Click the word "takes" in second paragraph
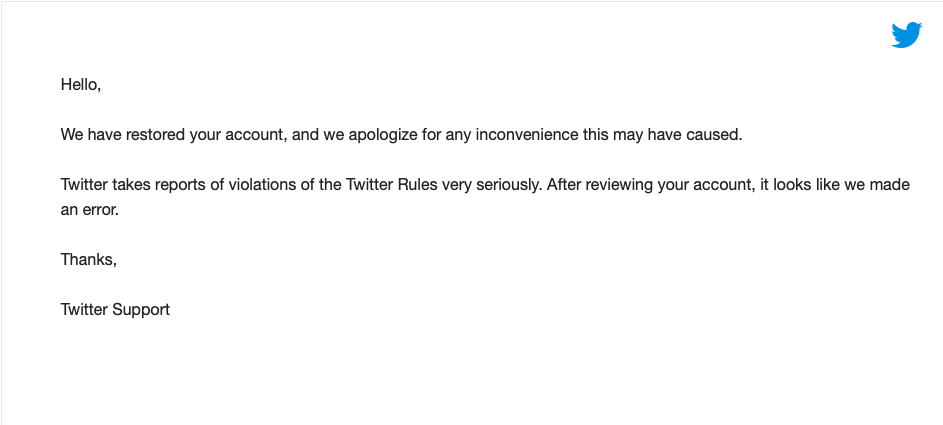This screenshot has width=943, height=425. [132, 185]
